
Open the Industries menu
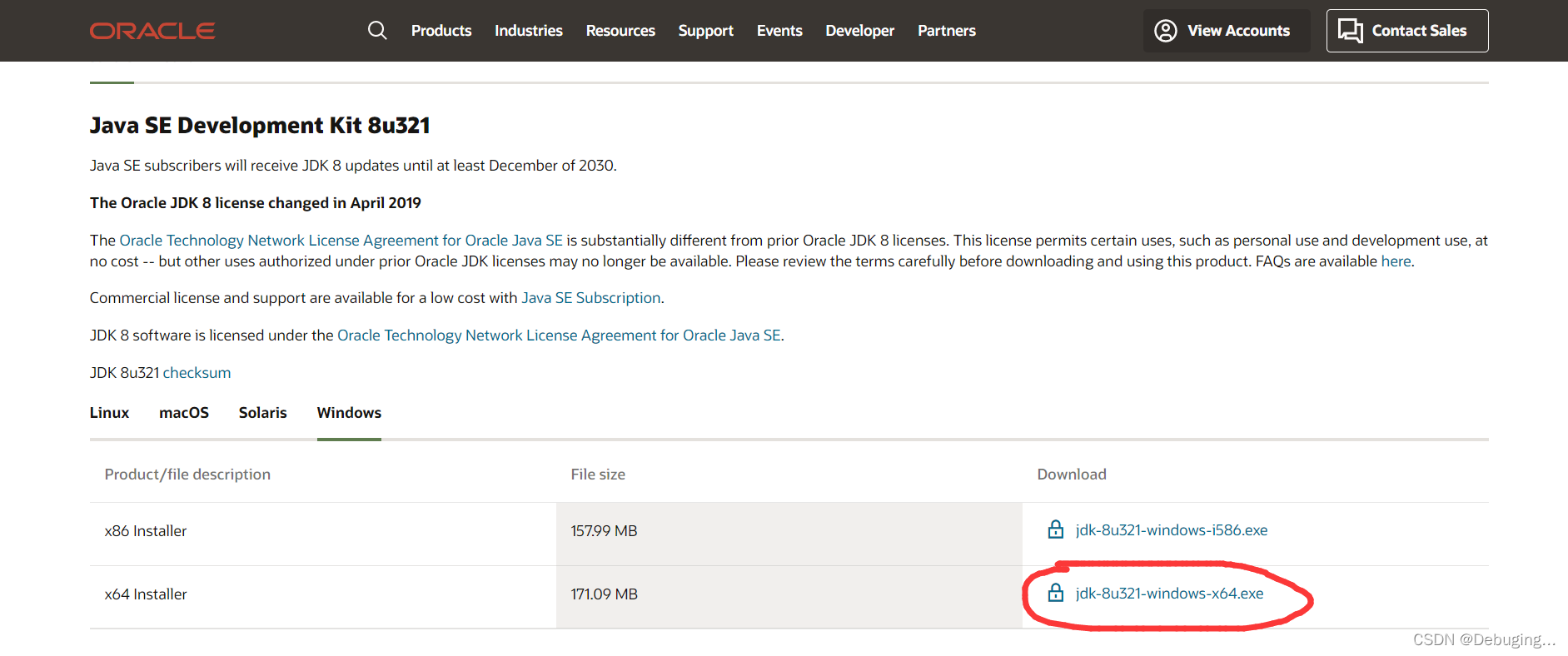(529, 31)
